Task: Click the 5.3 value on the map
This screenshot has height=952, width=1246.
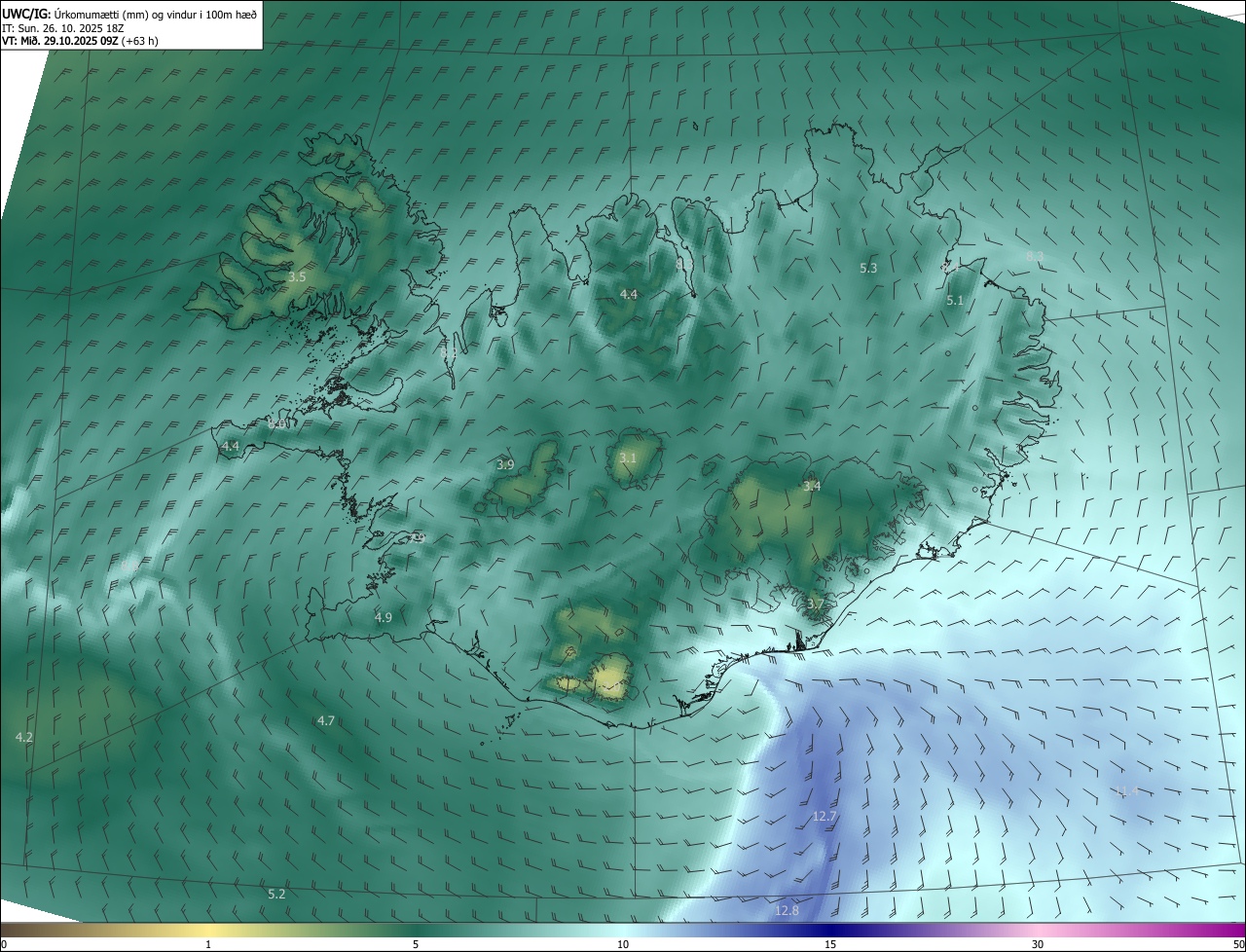Action: point(868,268)
